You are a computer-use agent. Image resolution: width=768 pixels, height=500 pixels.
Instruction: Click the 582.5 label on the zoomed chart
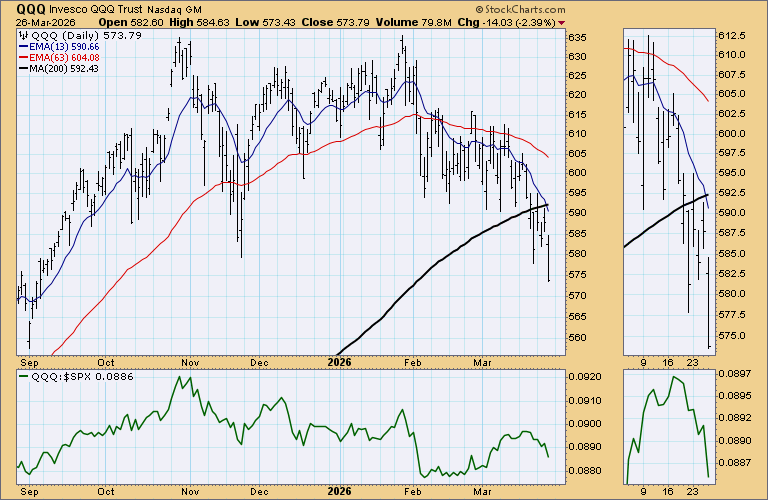coord(732,273)
